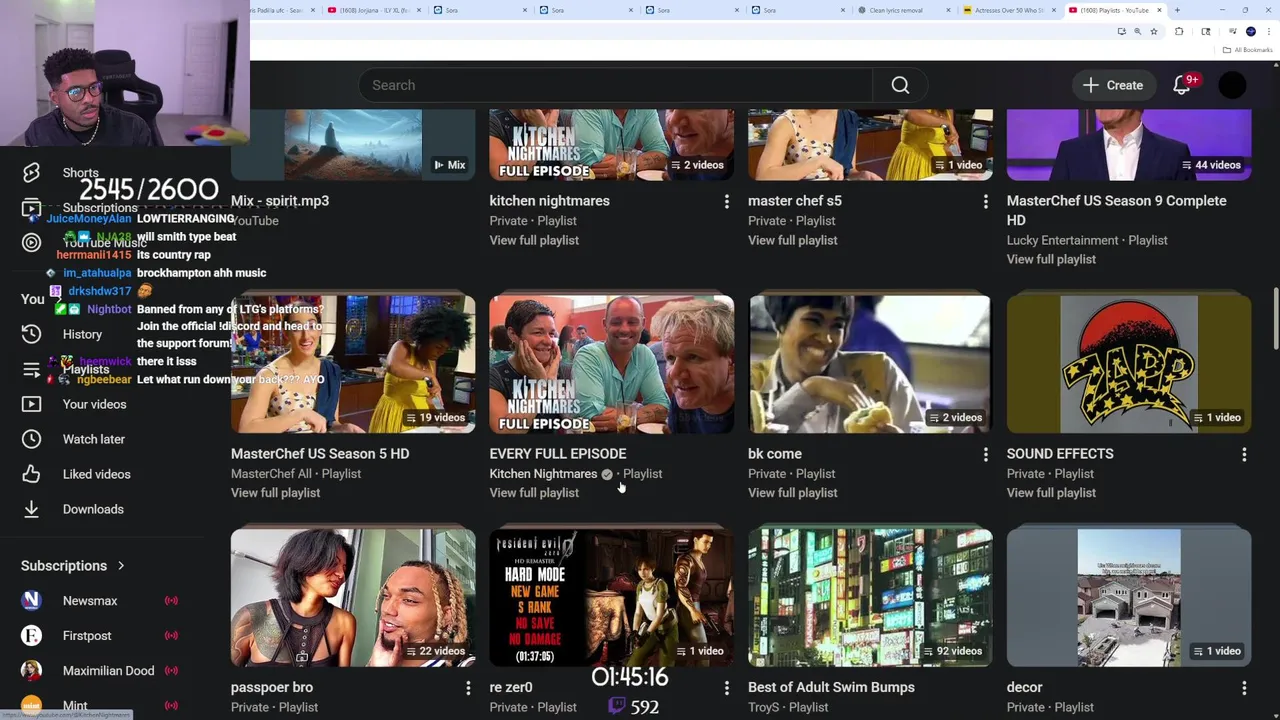Screen dimensions: 1280x720
Task: Open Downloads in sidebar
Action: point(73,509)
